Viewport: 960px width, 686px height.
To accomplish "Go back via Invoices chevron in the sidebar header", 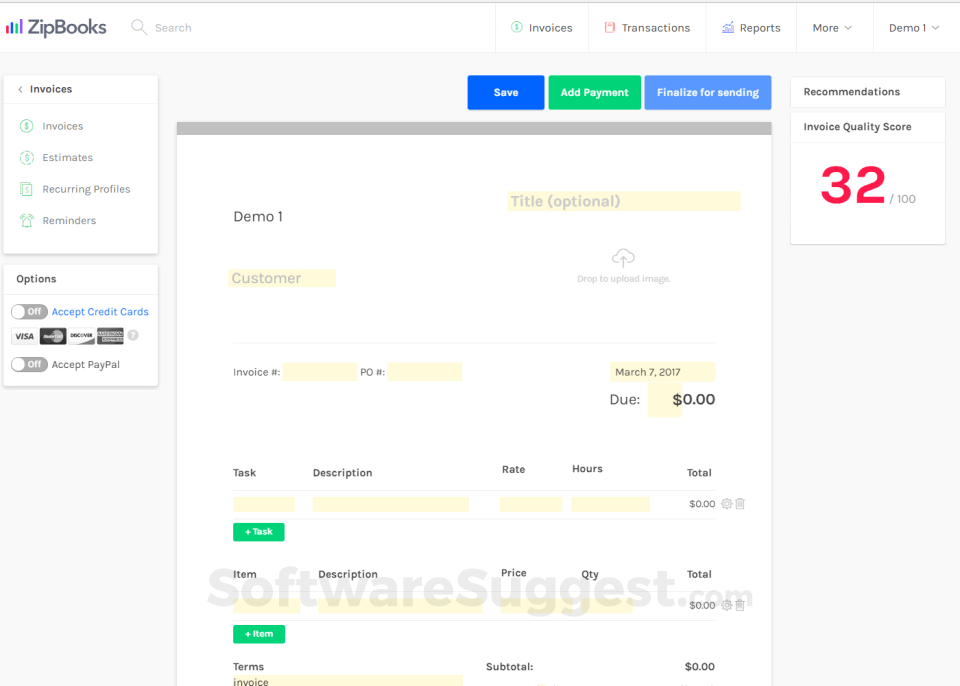I will coord(20,89).
